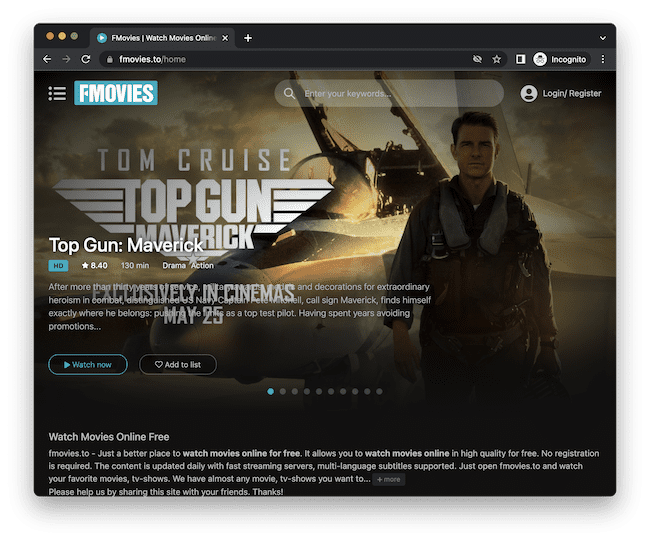Viewport: 650px width, 541px height.
Task: Click Watch now button
Action: pyautogui.click(x=88, y=364)
